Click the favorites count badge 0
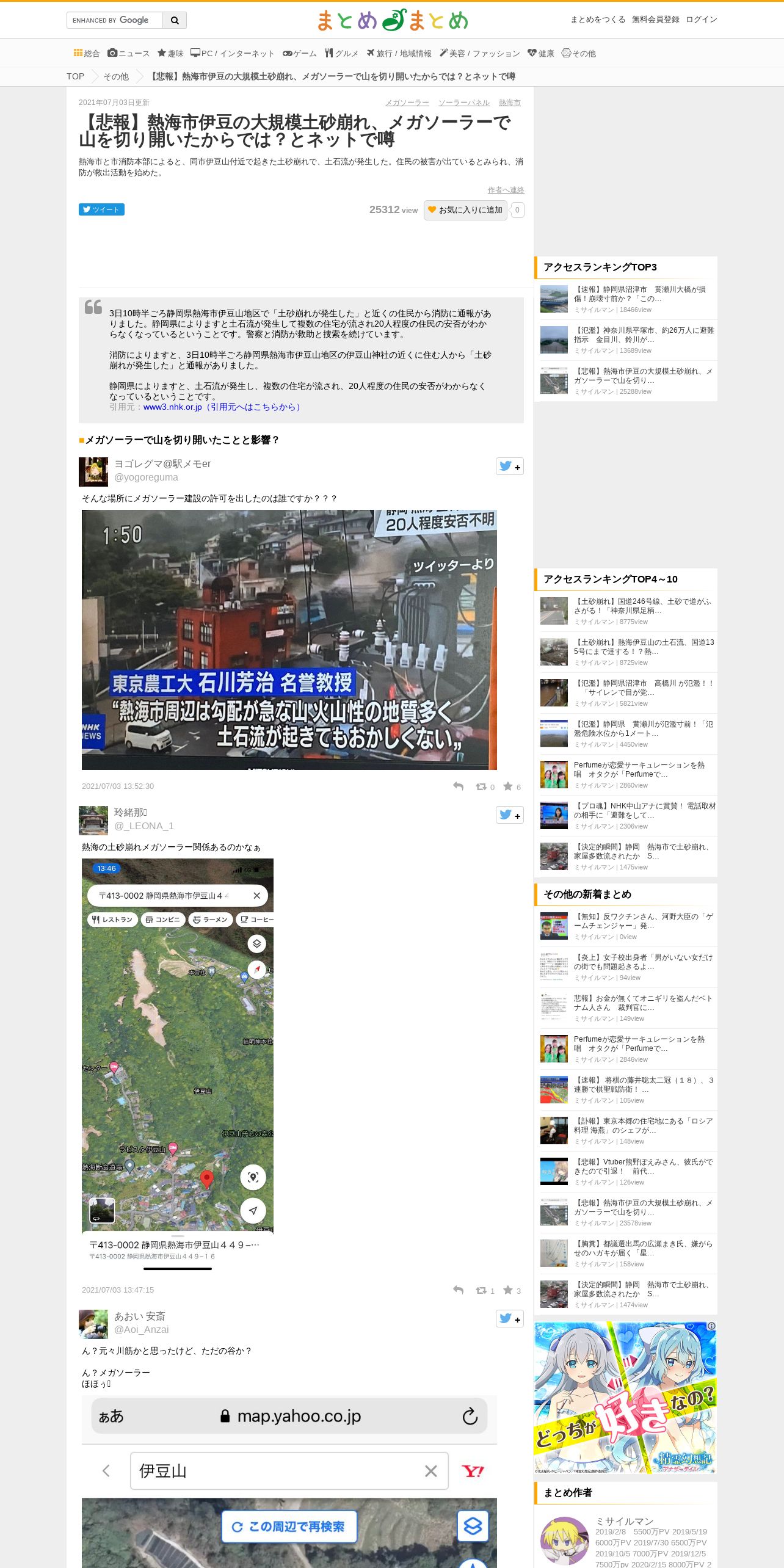 click(517, 210)
